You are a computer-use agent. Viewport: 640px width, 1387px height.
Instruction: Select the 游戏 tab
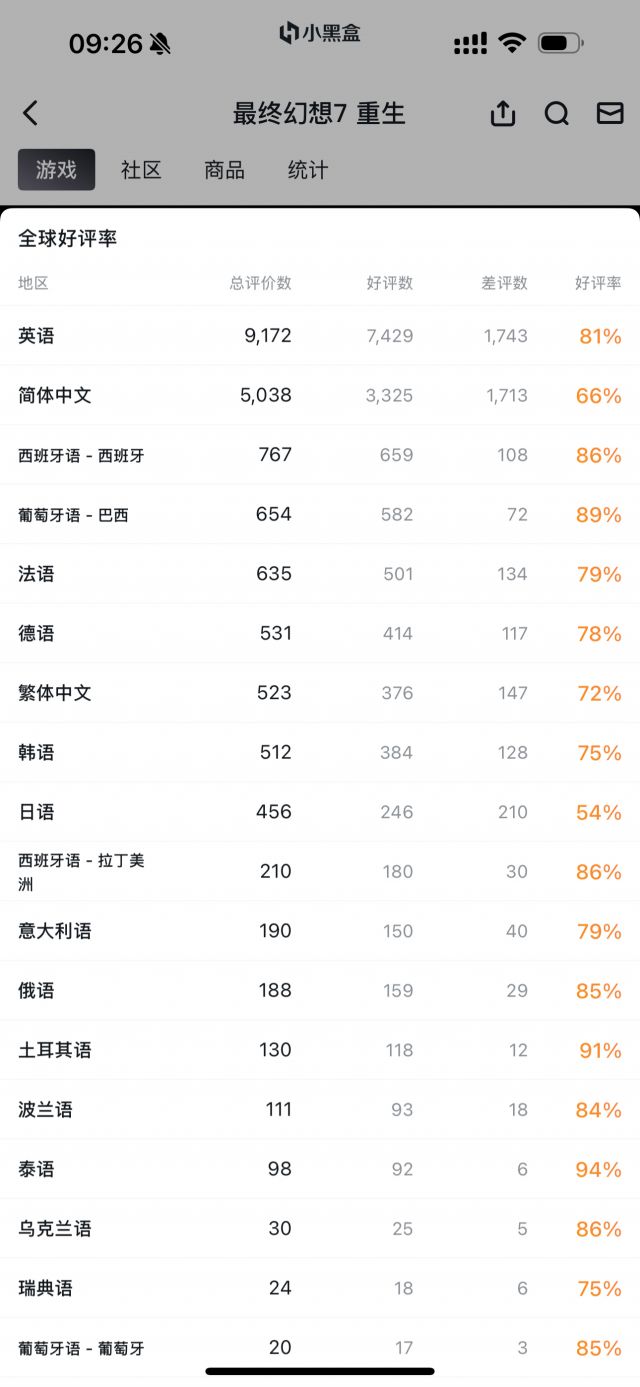point(56,170)
